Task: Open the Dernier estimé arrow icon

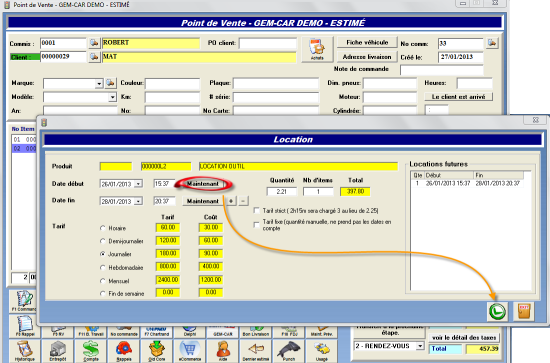Action: [256, 351]
